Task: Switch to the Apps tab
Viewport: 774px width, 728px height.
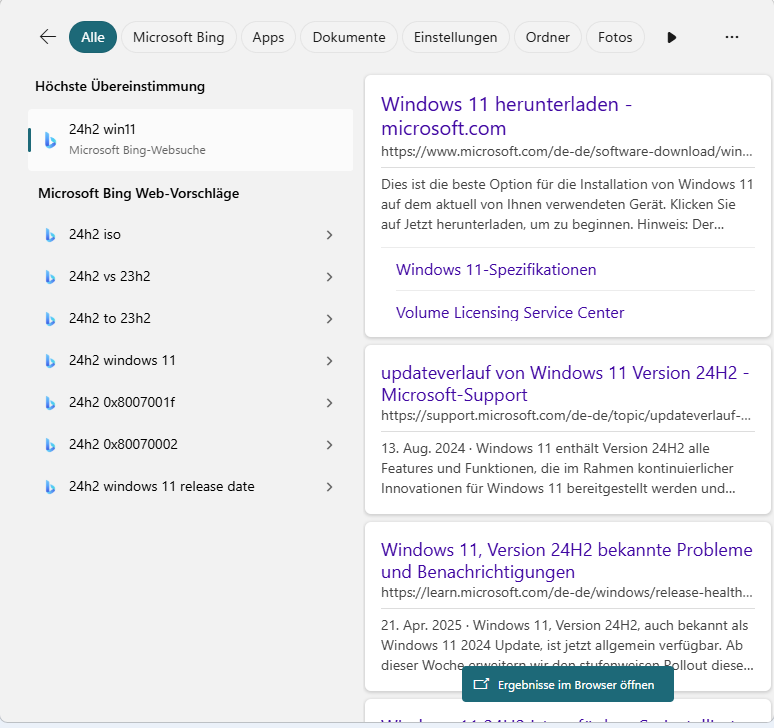Action: click(x=268, y=37)
